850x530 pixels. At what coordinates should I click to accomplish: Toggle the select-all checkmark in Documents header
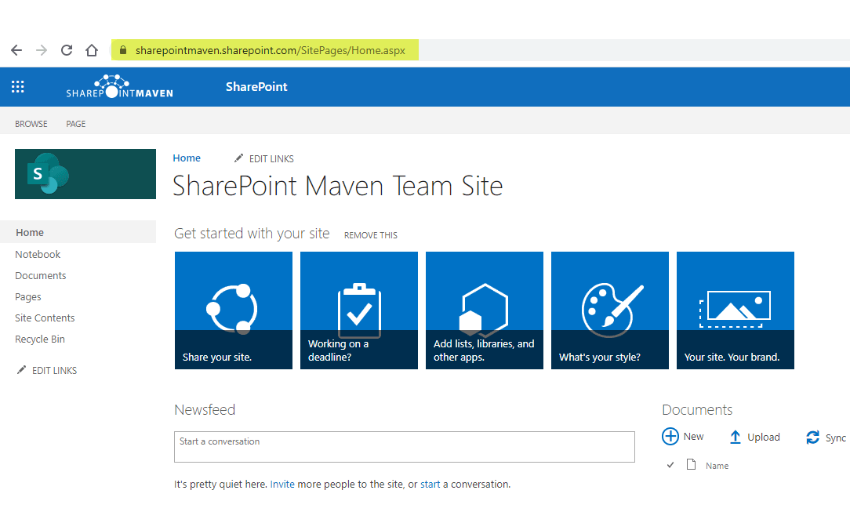tap(671, 465)
